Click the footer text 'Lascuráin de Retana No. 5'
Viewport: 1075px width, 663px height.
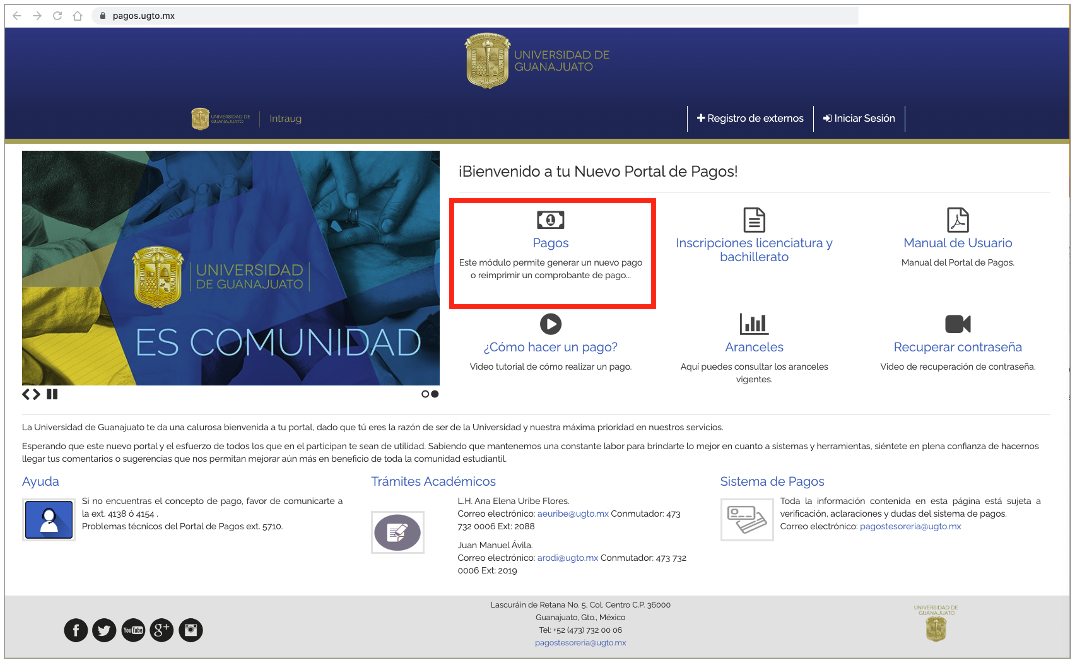[x=539, y=605]
